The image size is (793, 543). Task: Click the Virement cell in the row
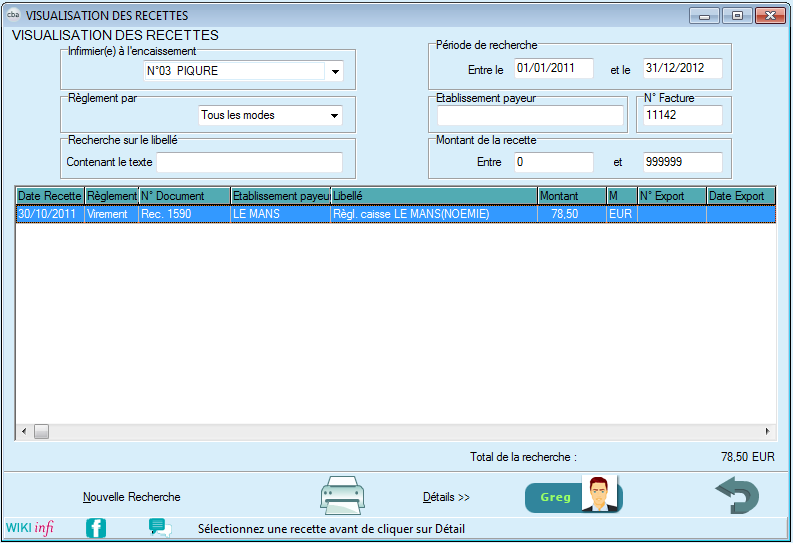111,214
